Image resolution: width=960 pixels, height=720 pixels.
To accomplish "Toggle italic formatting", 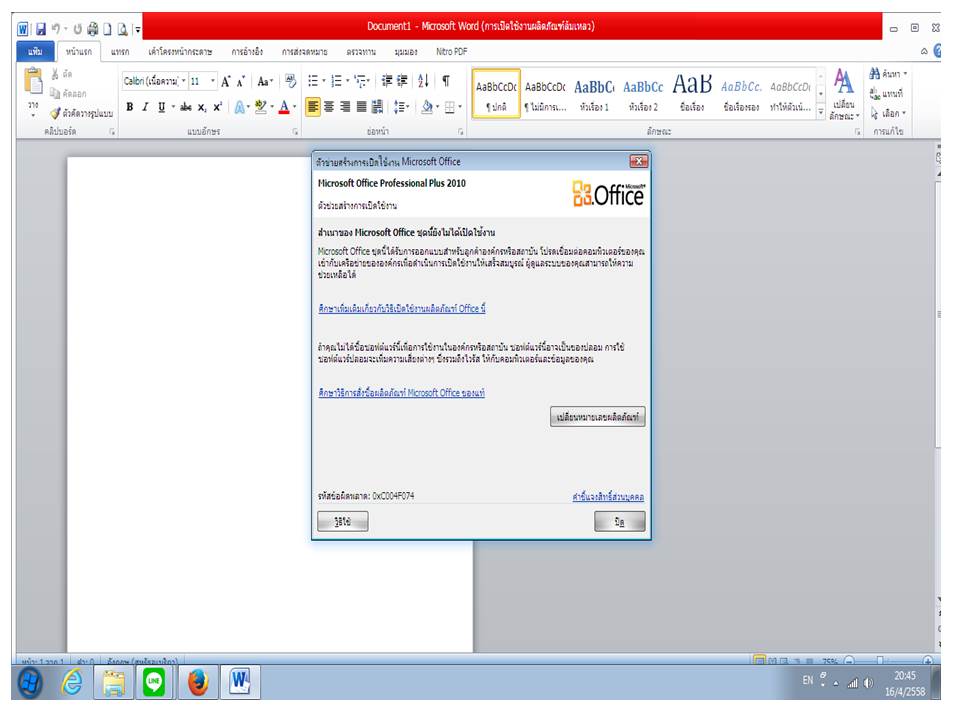I will click(x=145, y=107).
